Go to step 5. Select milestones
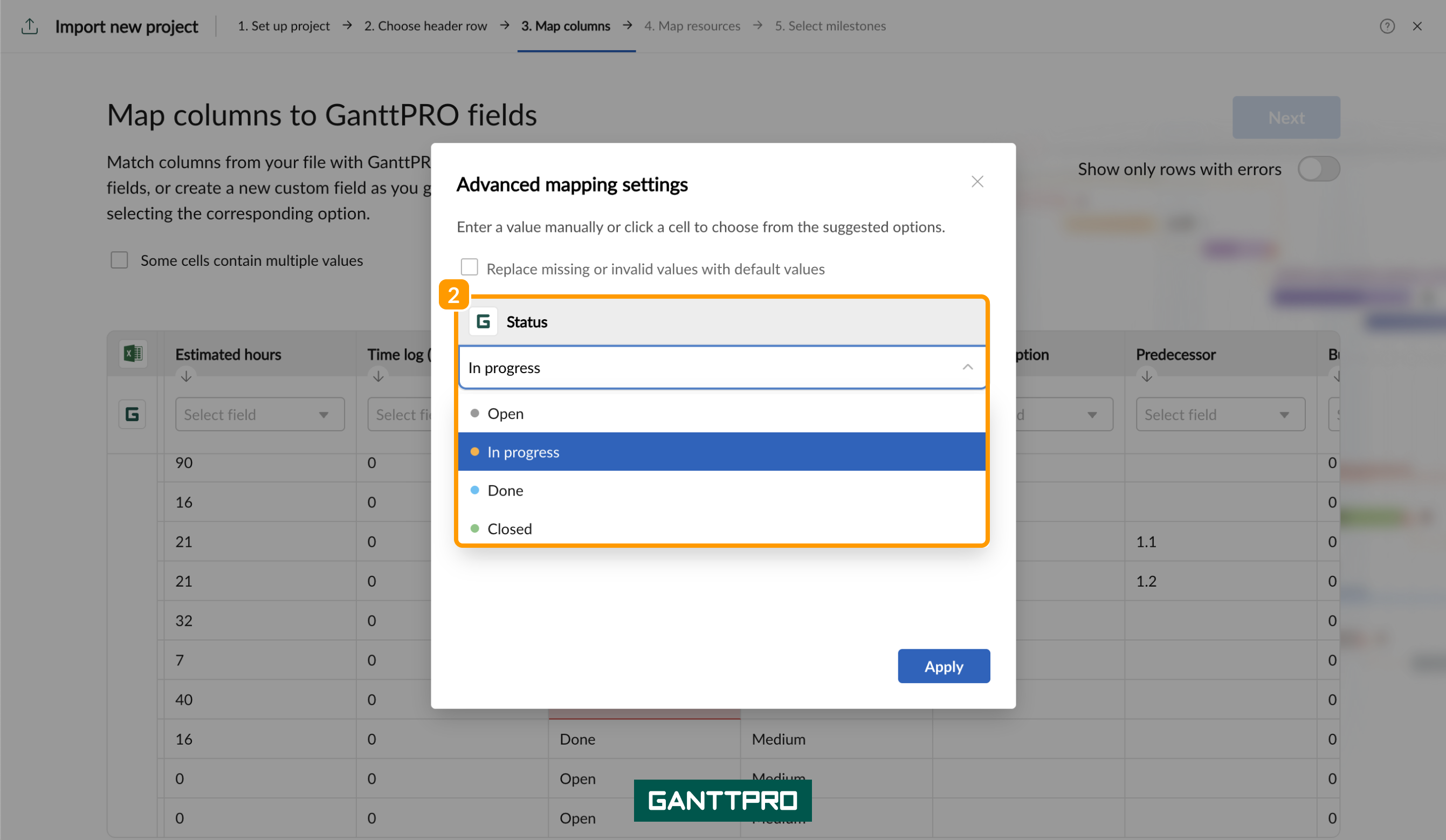The height and width of the screenshot is (840, 1446). [x=830, y=26]
